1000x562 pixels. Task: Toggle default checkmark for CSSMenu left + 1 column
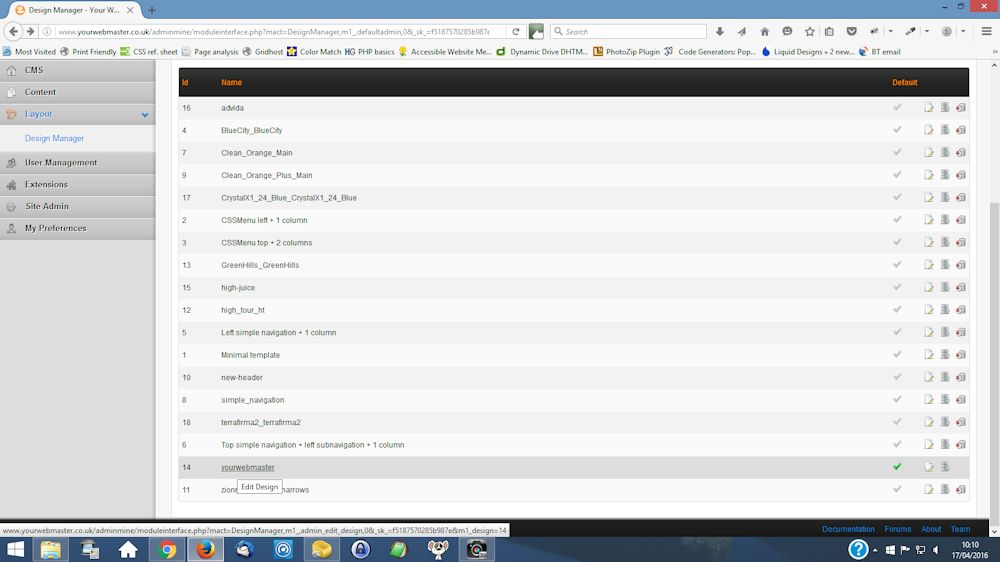pos(897,220)
